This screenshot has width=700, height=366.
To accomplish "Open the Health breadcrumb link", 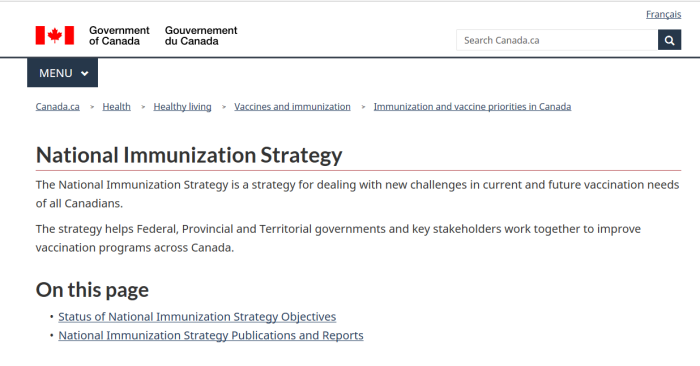I will pyautogui.click(x=117, y=107).
